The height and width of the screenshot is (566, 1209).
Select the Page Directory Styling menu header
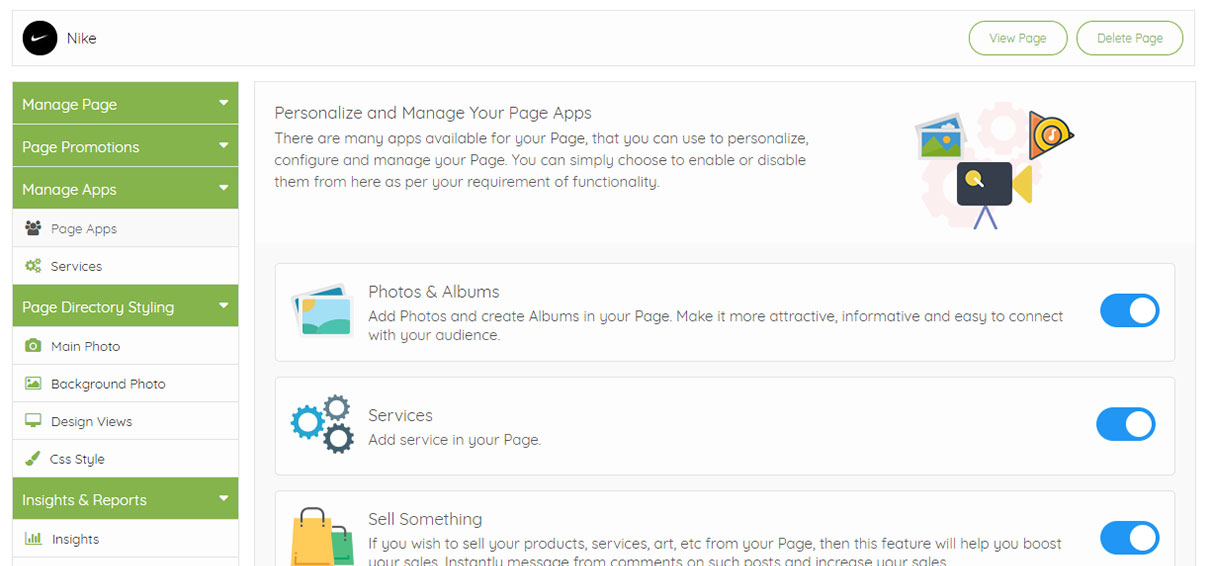[98, 307]
